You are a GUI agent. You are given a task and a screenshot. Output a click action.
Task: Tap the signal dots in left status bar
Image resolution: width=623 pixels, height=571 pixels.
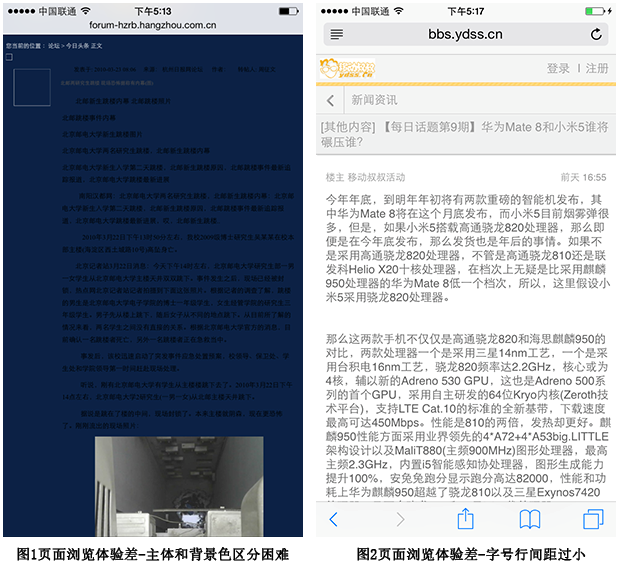(x=21, y=11)
